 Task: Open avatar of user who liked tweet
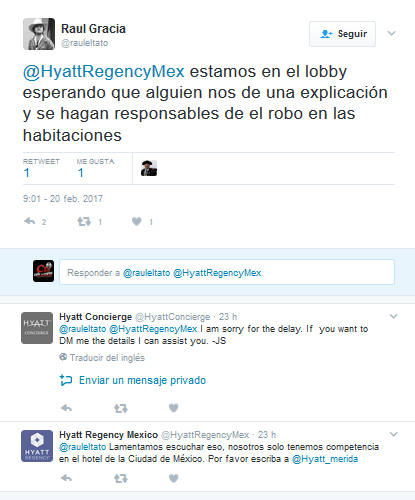coord(149,168)
